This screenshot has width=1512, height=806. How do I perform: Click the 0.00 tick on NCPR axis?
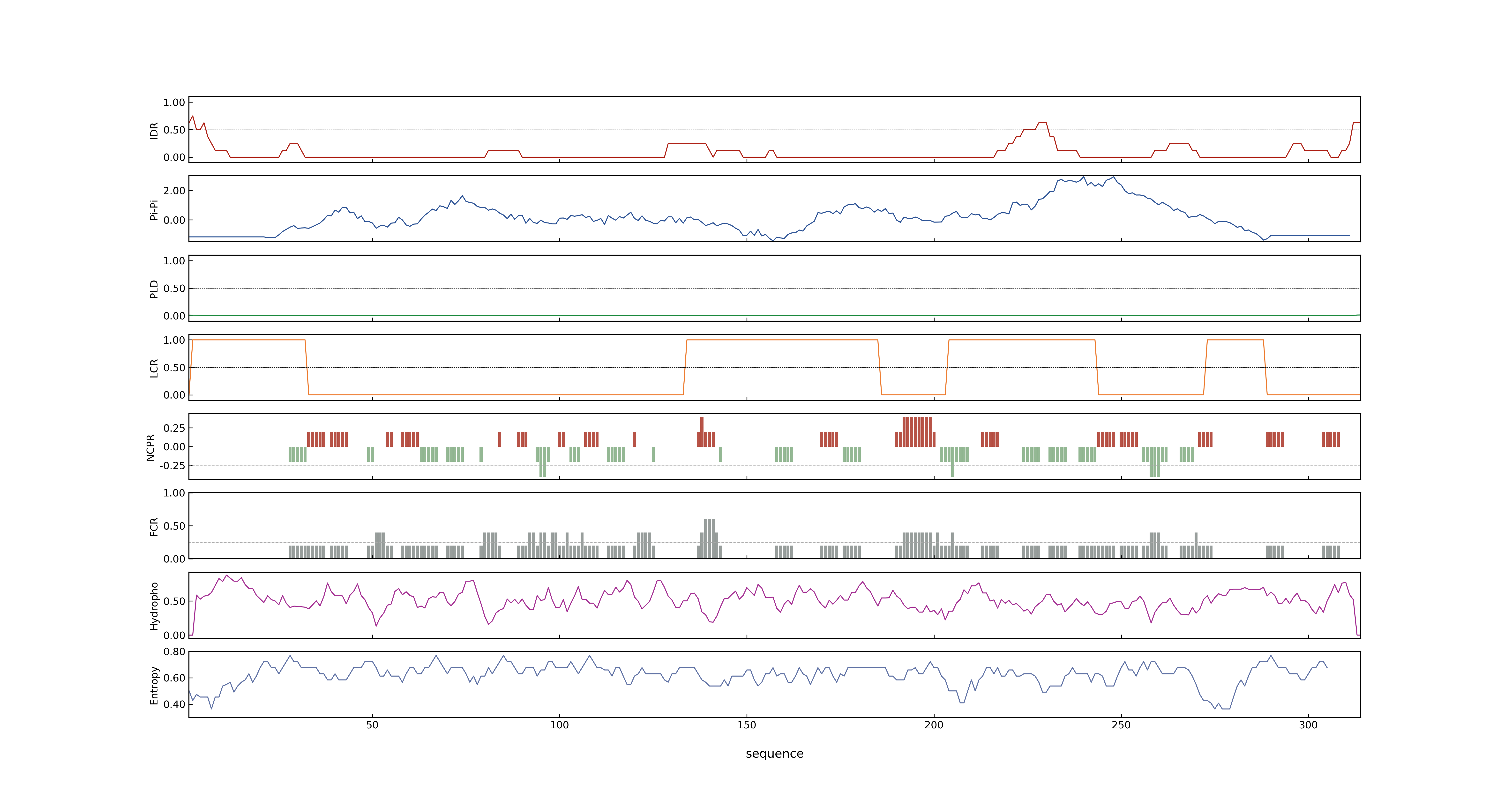174,447
